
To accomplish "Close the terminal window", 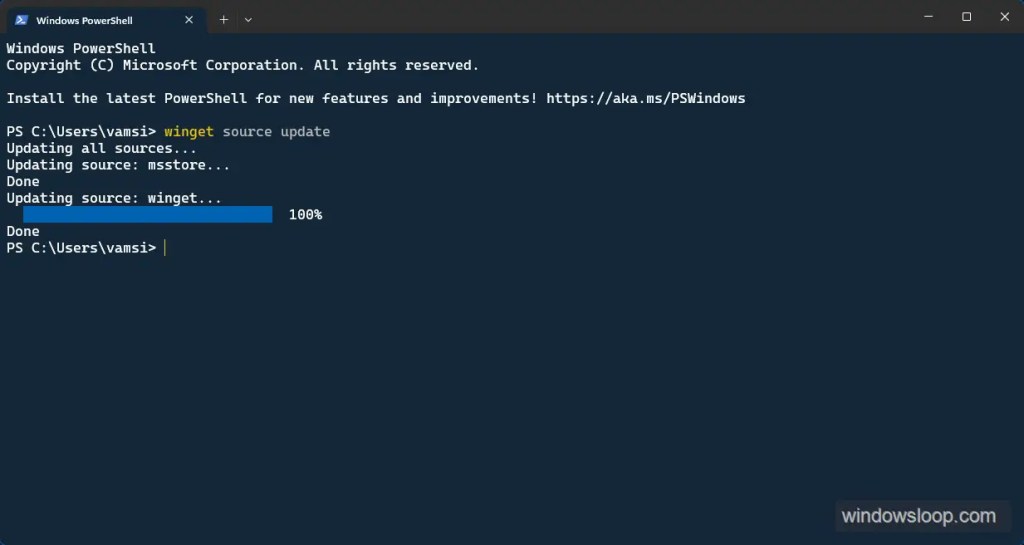I will click(1004, 16).
